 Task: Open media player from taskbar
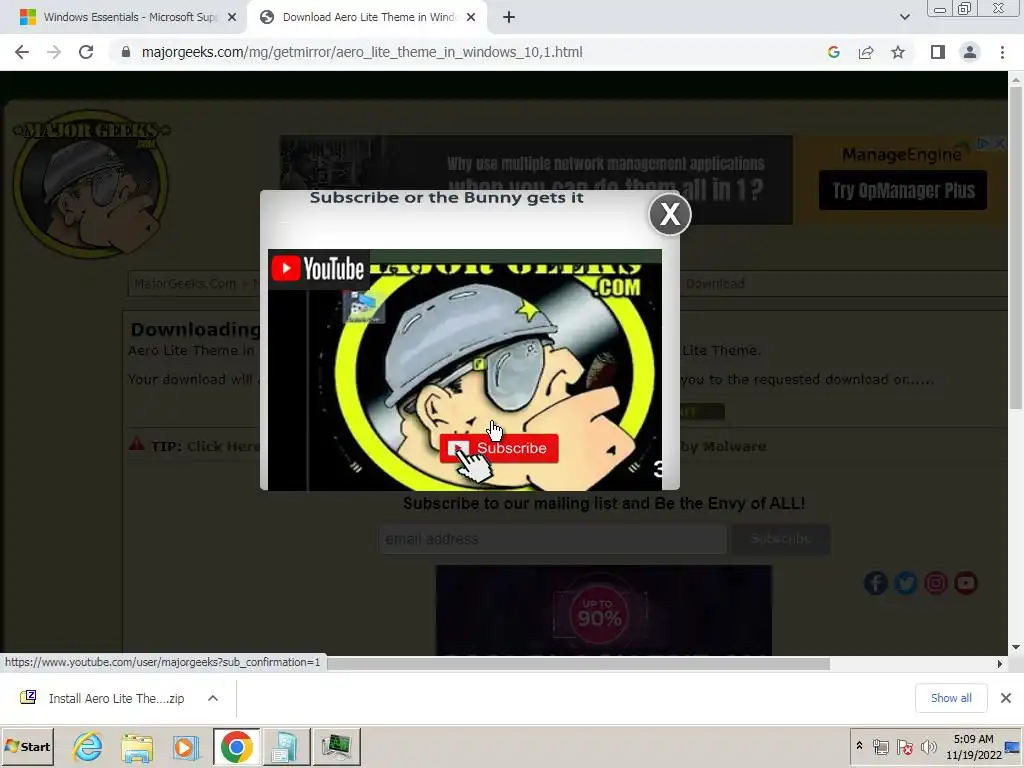point(186,746)
